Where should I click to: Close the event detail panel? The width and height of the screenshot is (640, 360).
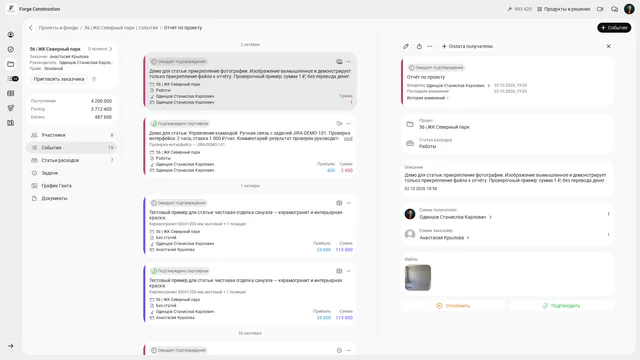pos(609,47)
